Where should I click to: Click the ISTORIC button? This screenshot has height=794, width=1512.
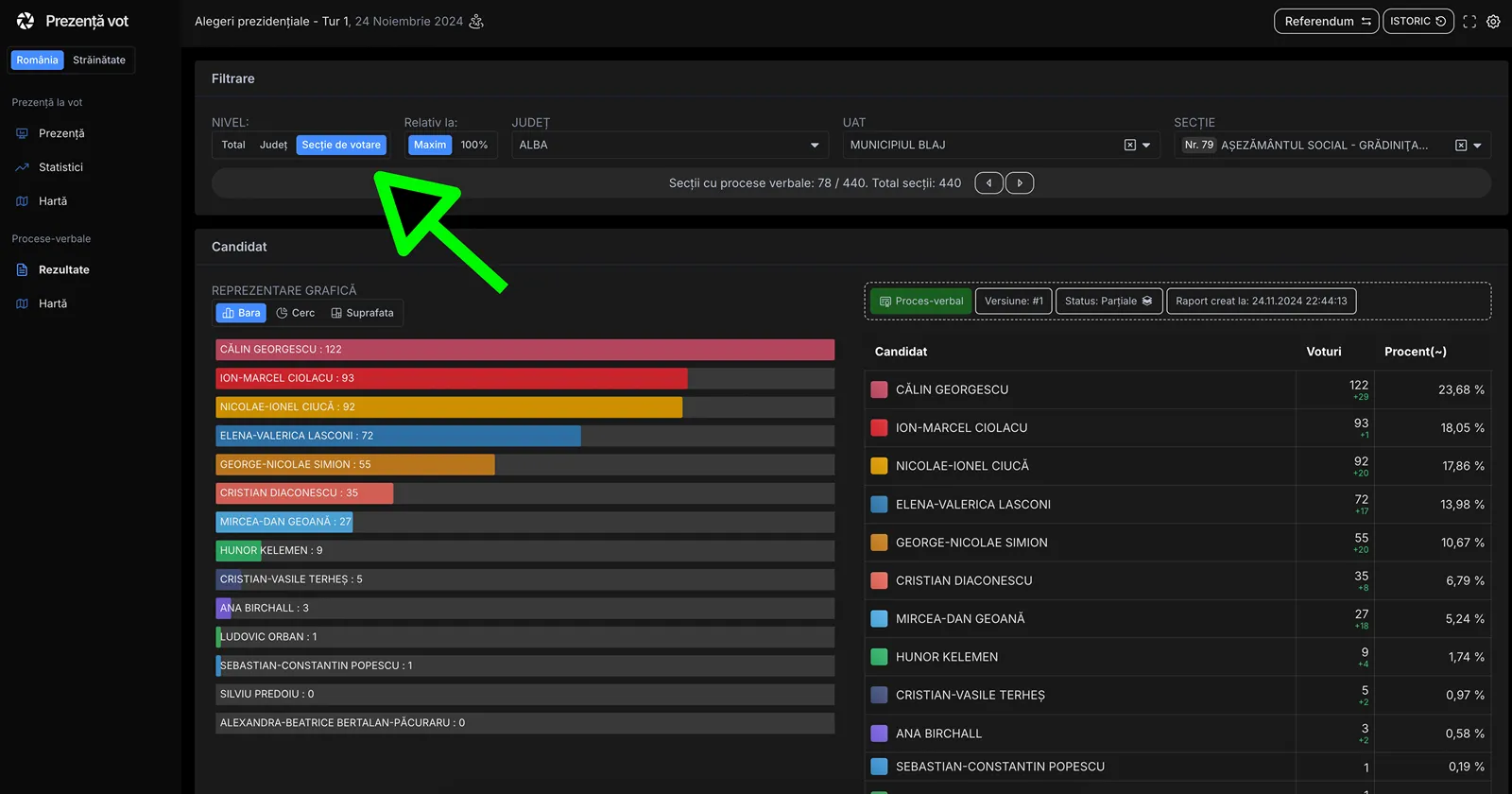click(1418, 21)
